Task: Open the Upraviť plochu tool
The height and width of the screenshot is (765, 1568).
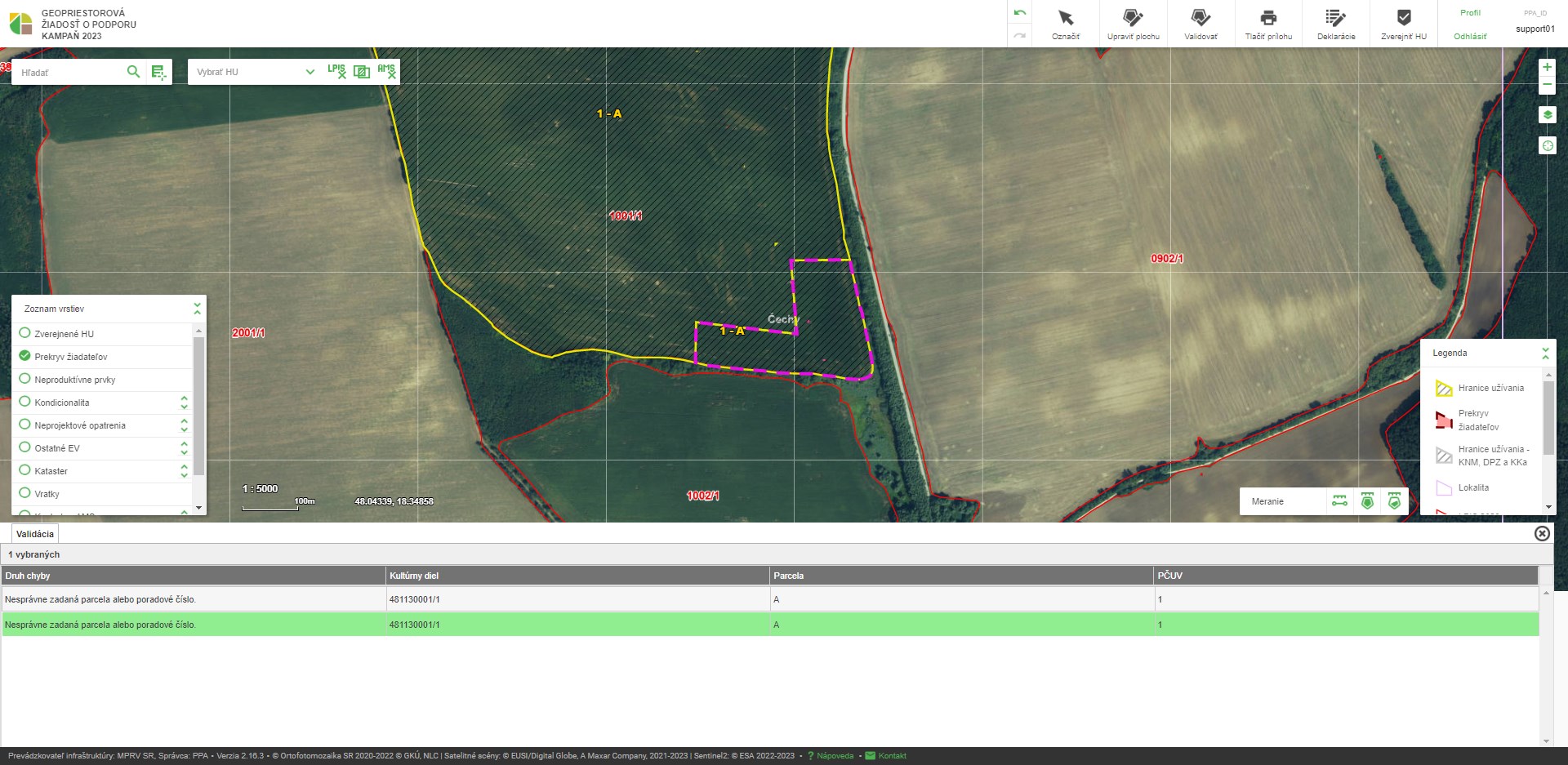Action: pyautogui.click(x=1133, y=24)
